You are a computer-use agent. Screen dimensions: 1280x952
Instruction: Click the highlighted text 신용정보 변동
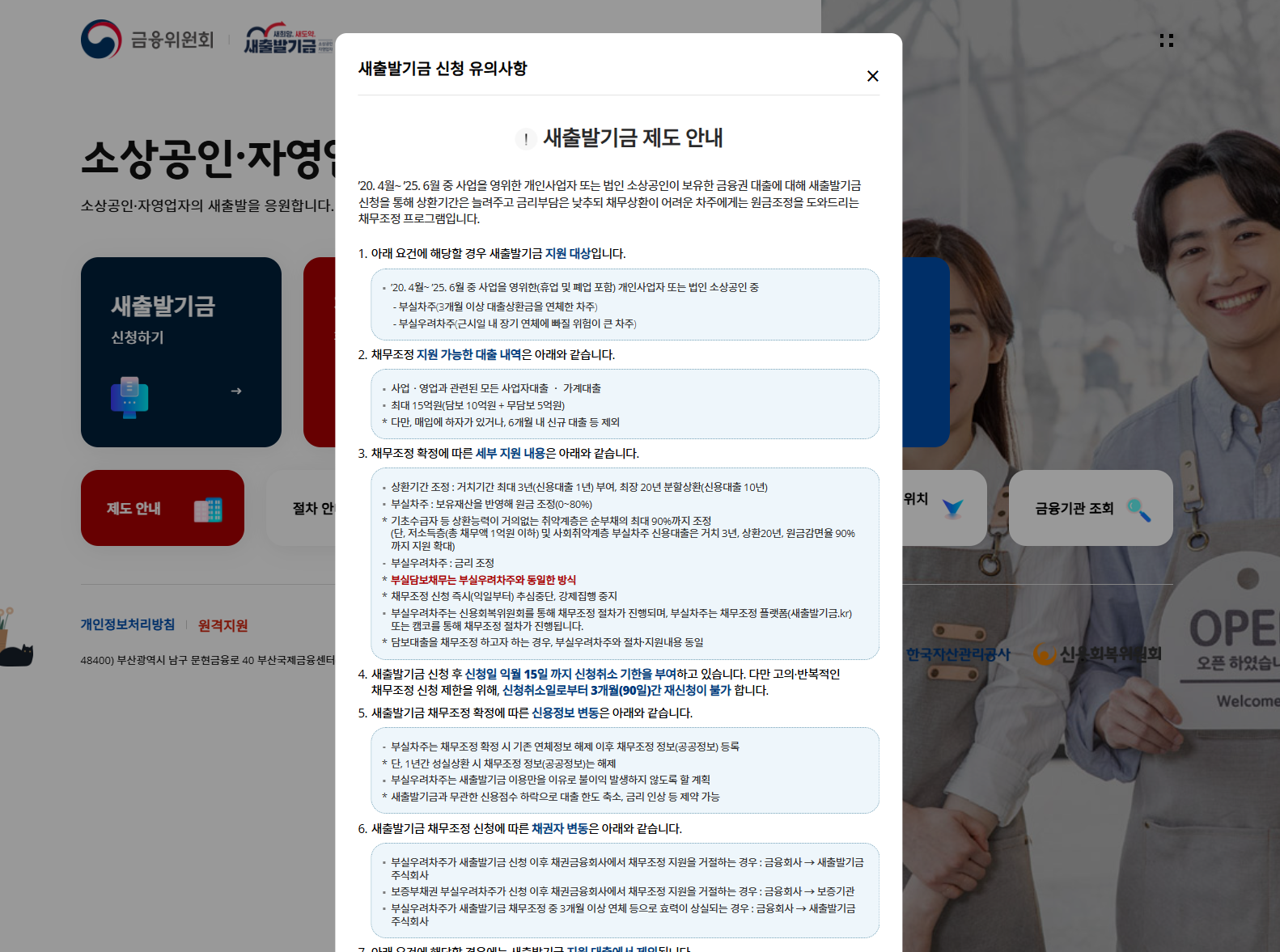coord(566,713)
